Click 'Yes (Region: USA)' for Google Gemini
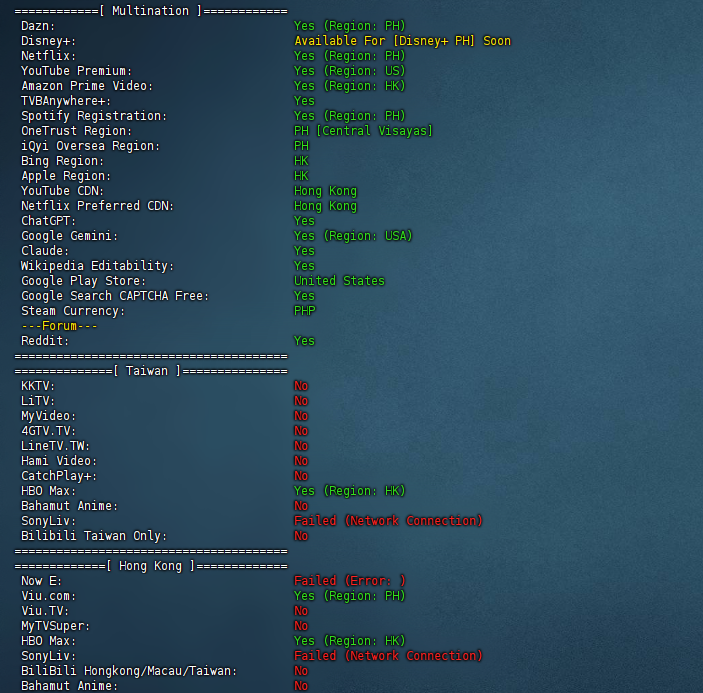 pos(353,236)
